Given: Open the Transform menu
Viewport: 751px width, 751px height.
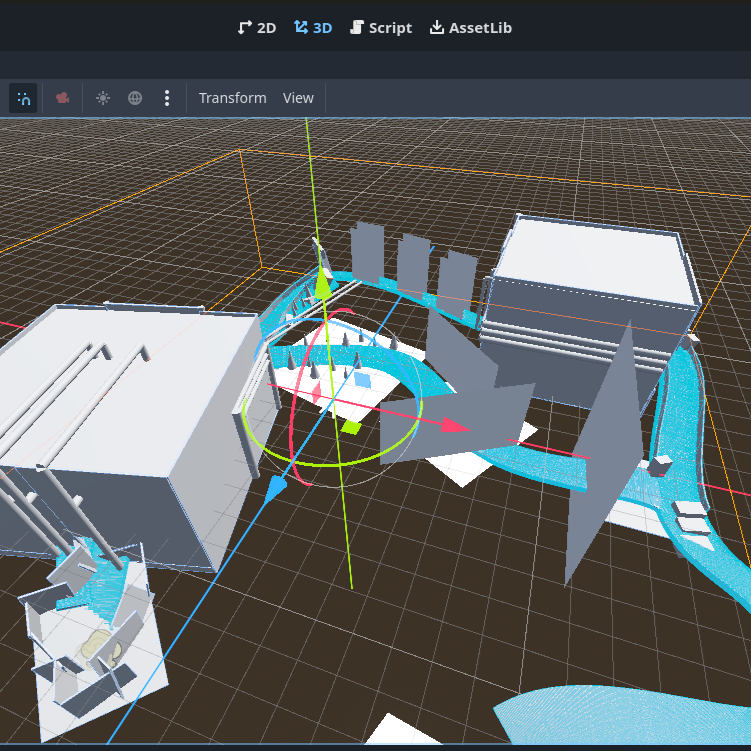Looking at the screenshot, I should (232, 98).
